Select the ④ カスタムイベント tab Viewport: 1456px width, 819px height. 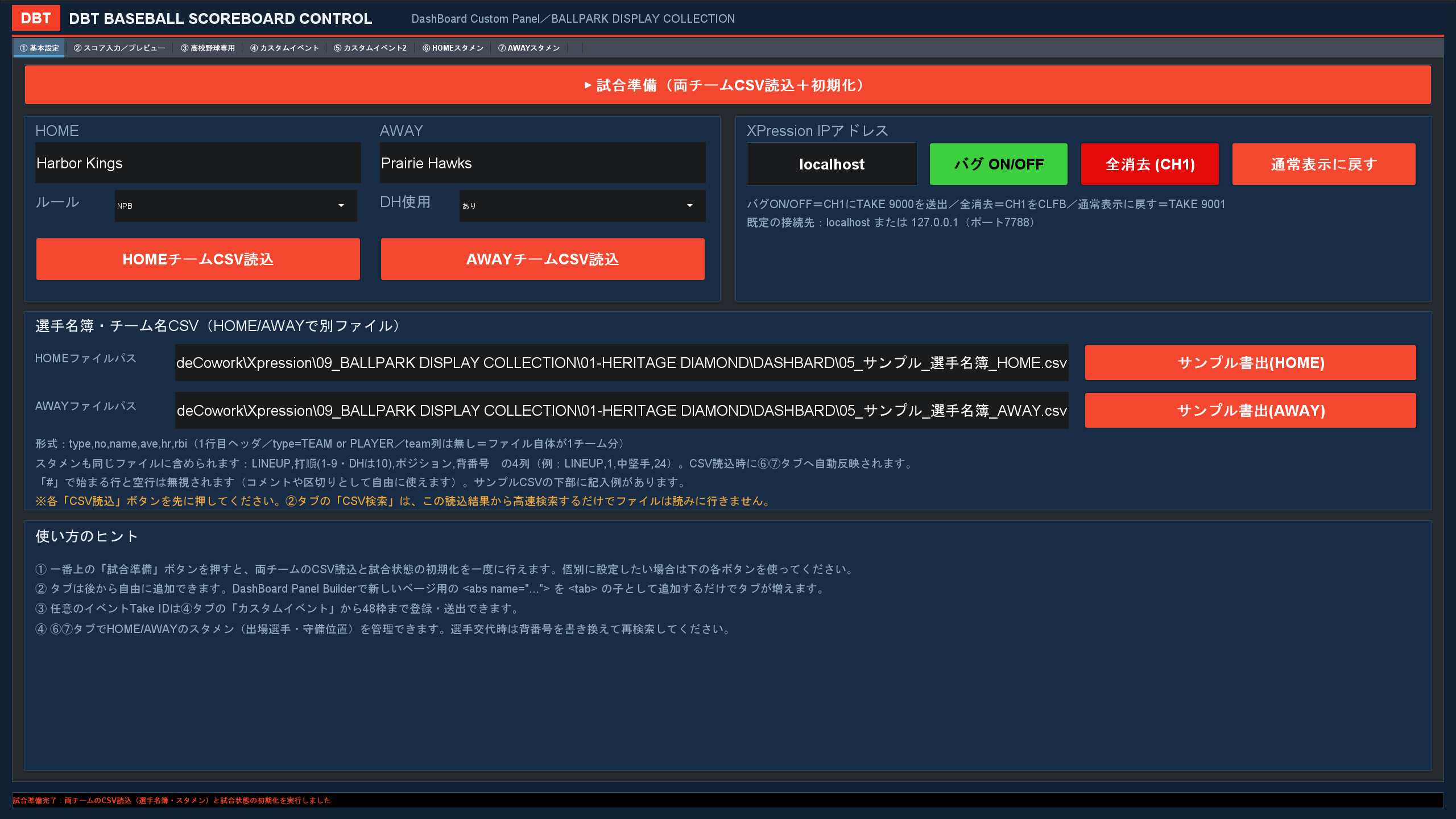284,48
